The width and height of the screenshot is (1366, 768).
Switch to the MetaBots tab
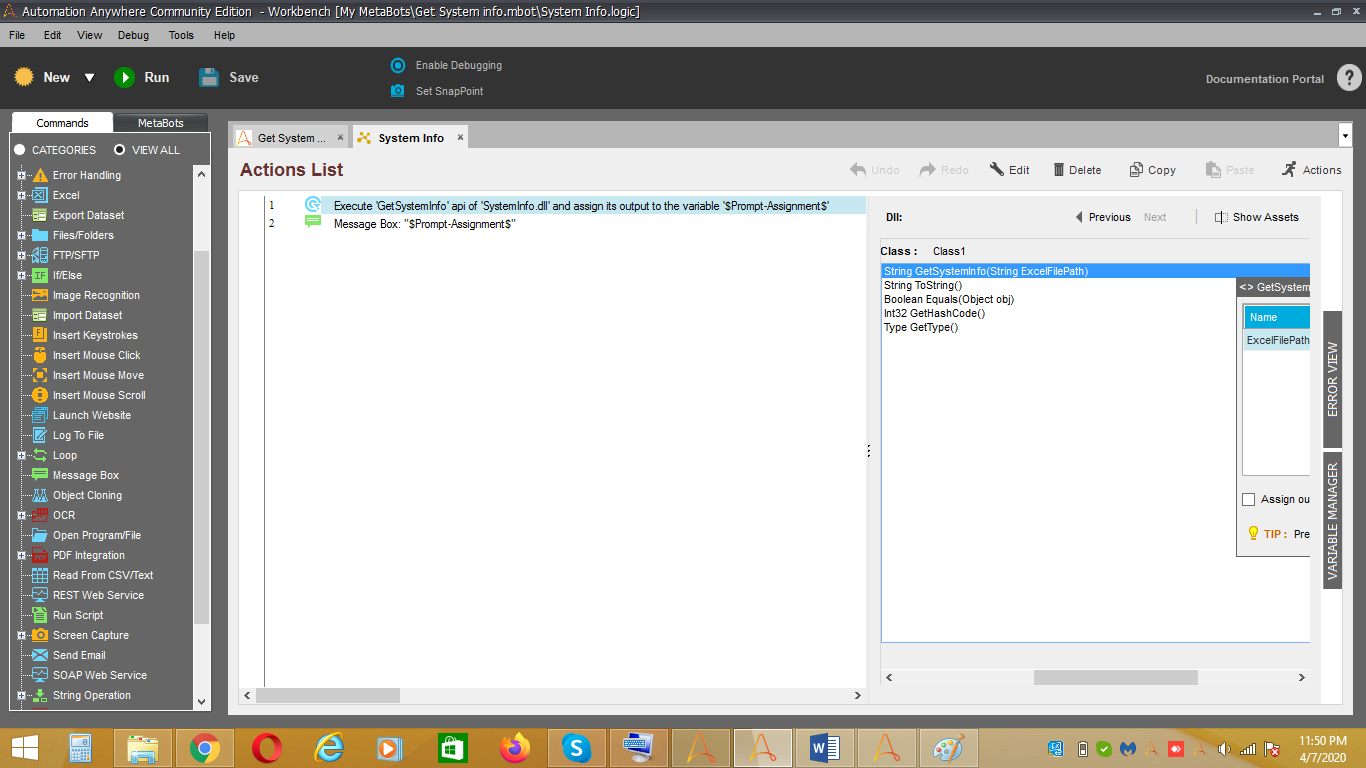coord(160,123)
